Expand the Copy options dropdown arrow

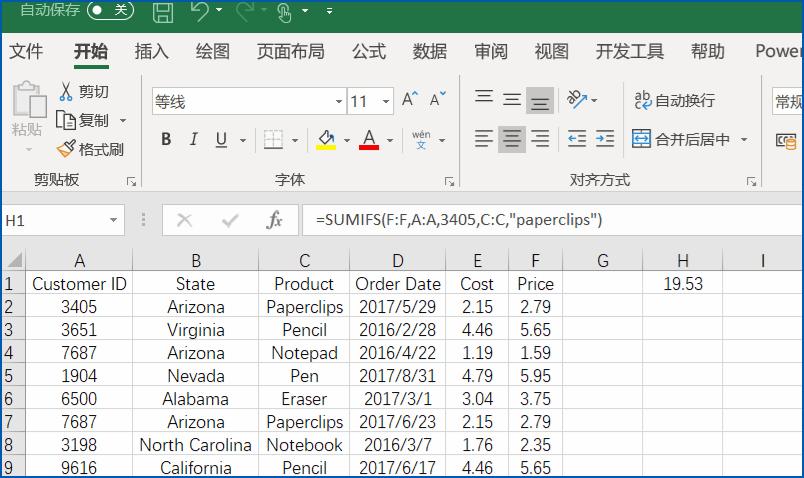123,121
